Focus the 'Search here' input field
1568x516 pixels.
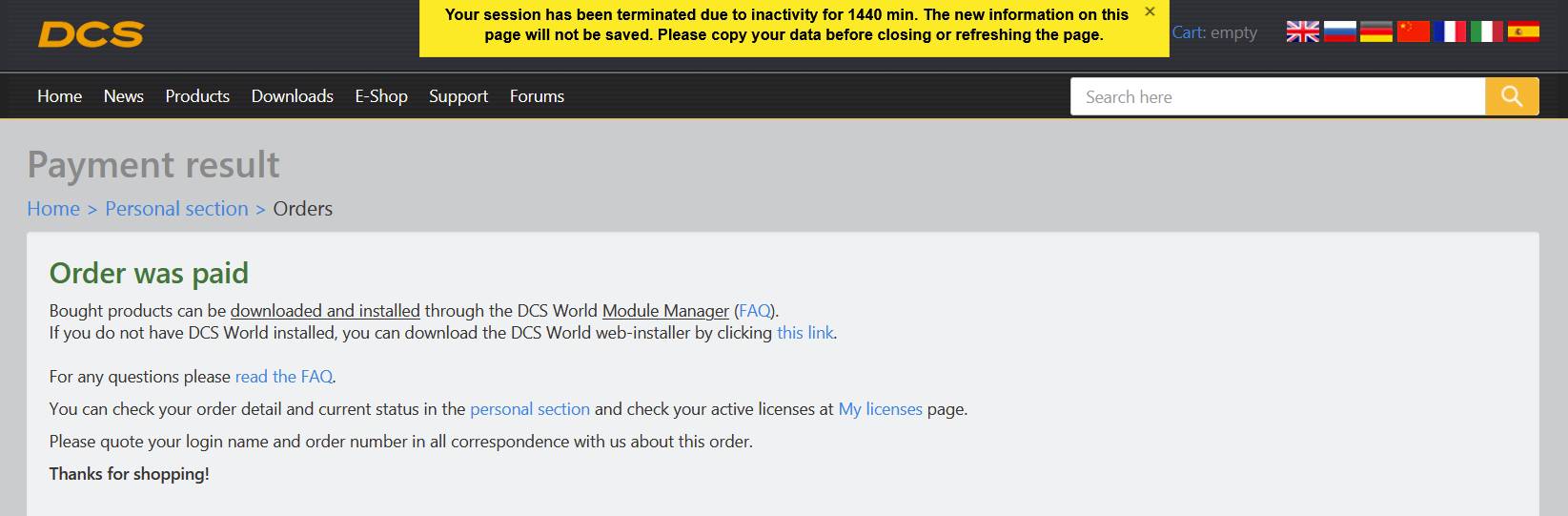[x=1277, y=96]
